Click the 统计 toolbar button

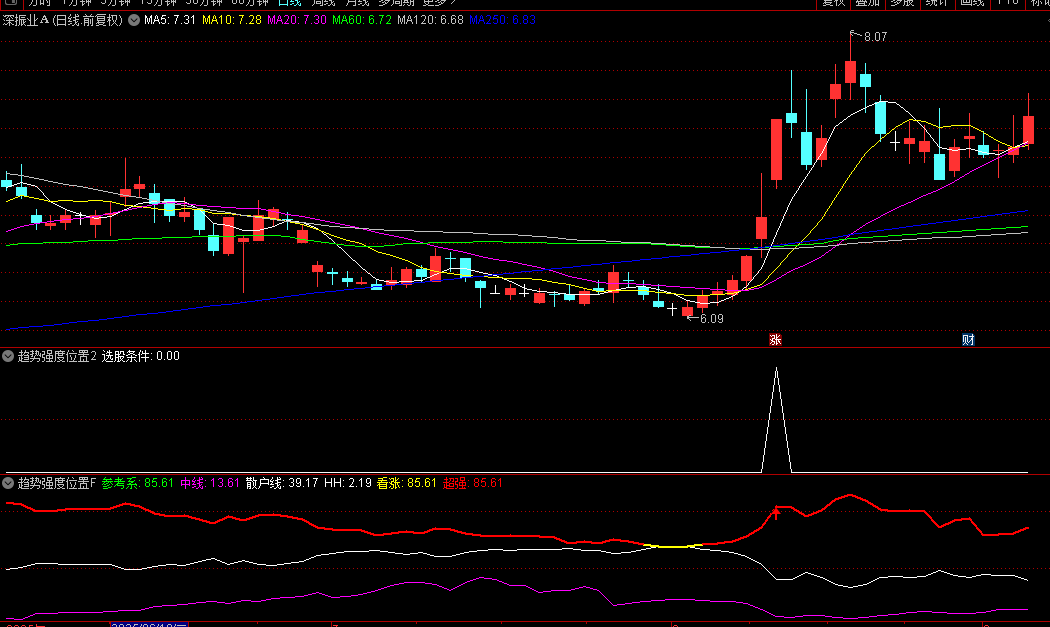pos(937,3)
